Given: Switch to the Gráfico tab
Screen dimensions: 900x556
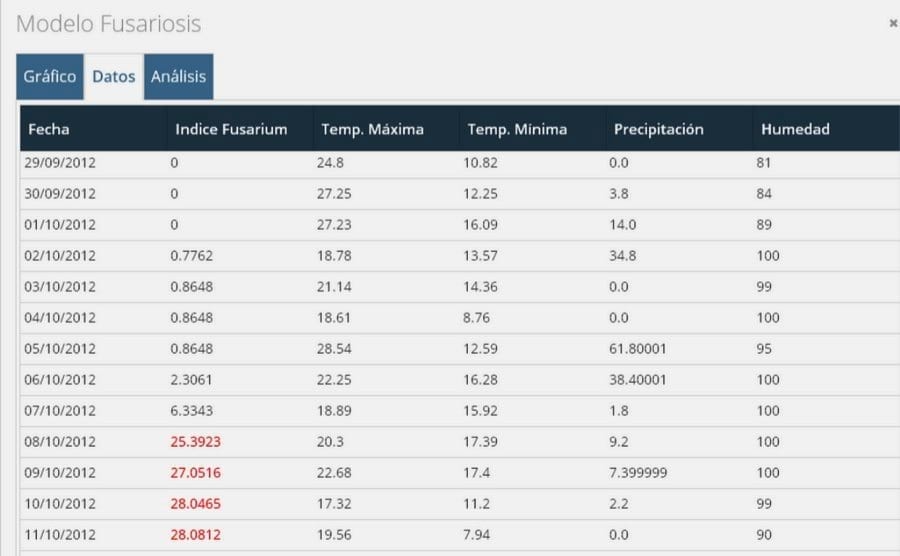Looking at the screenshot, I should [x=50, y=76].
